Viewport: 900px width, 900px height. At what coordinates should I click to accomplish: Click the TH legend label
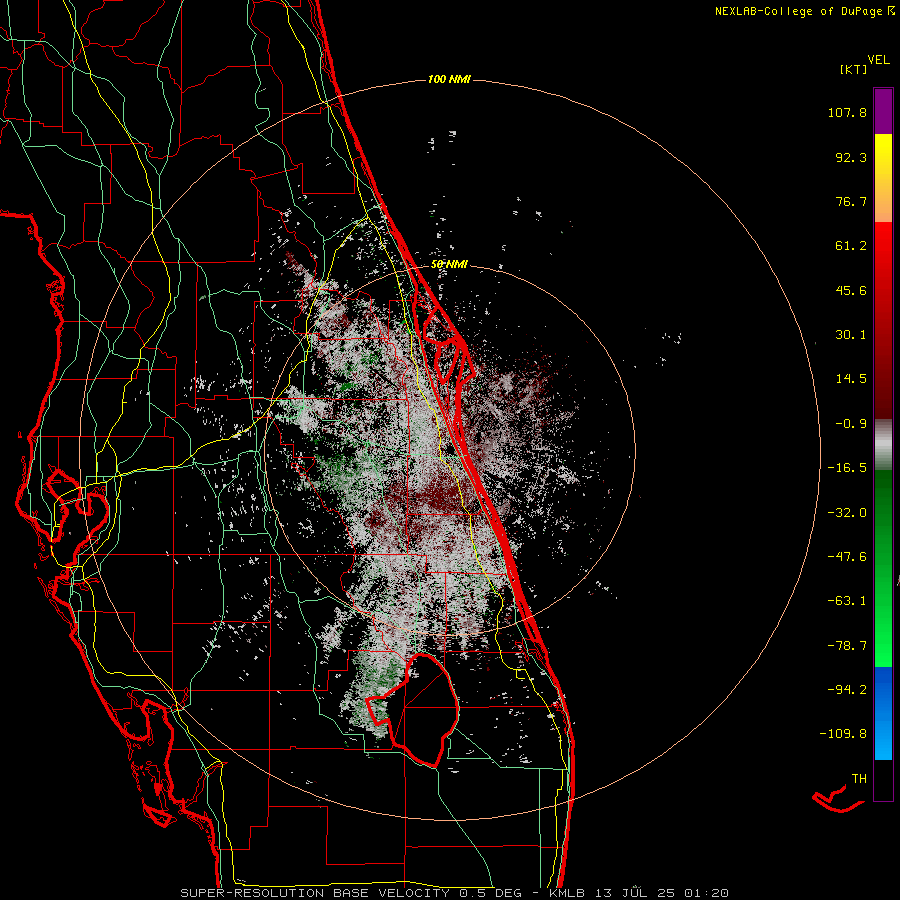[859, 779]
